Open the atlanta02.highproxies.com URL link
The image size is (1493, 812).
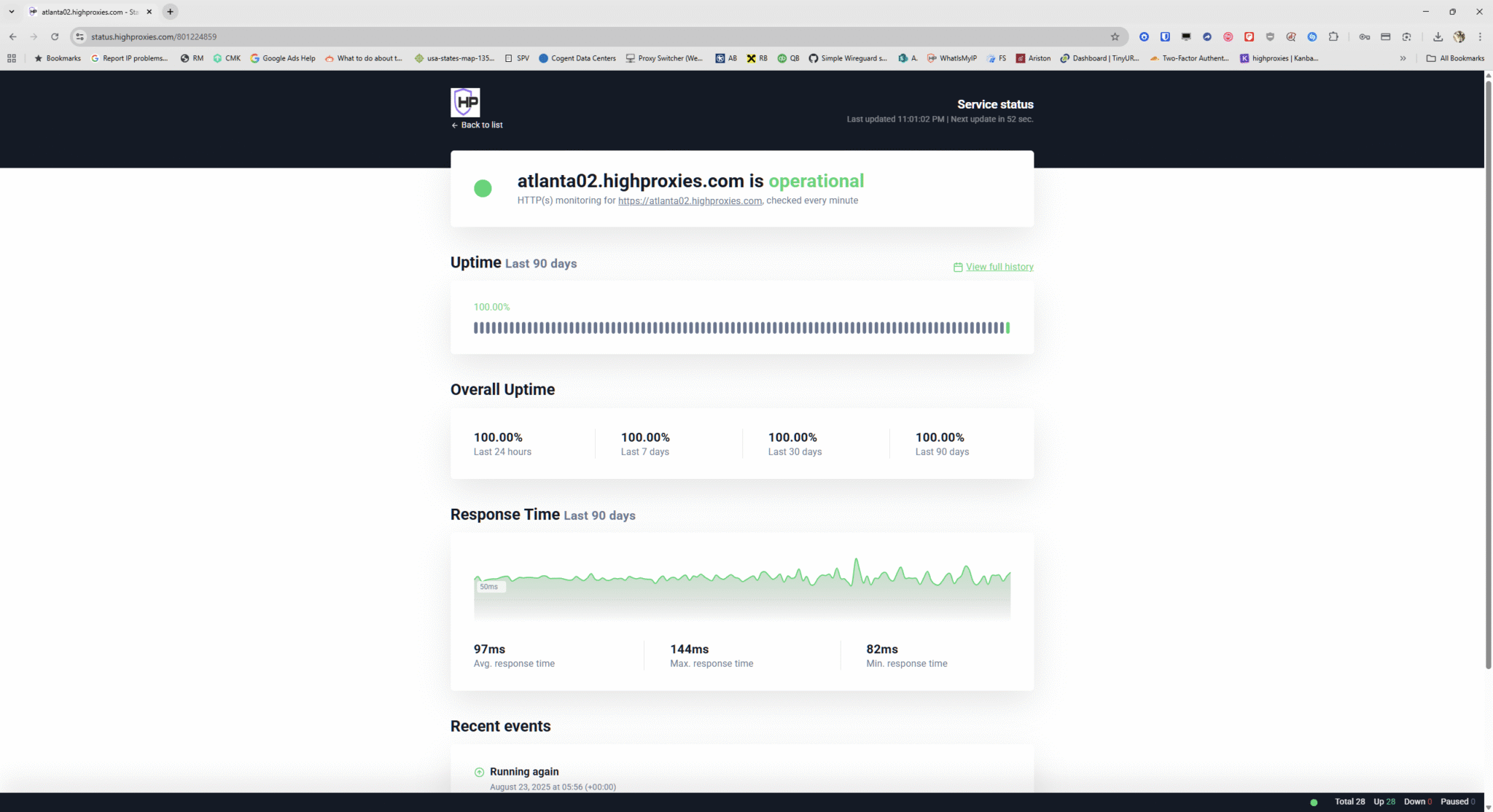coord(690,200)
